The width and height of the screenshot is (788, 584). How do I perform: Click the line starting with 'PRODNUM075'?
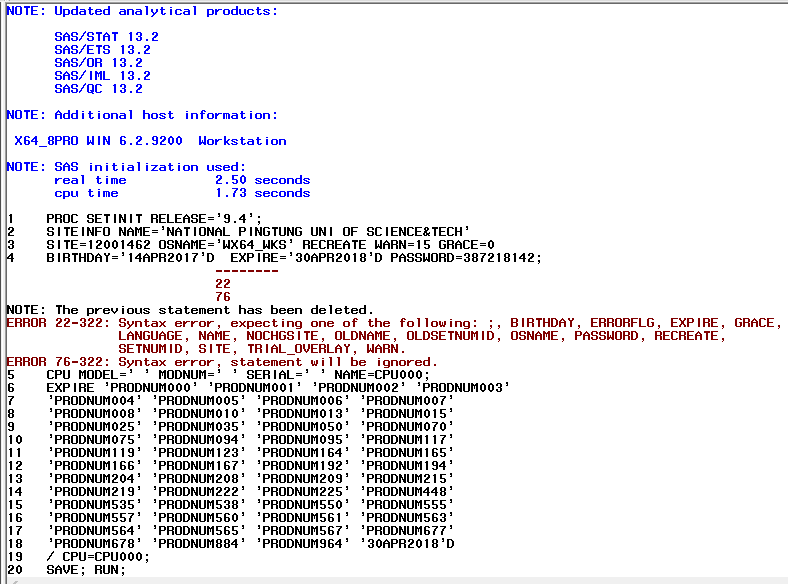pos(231,440)
